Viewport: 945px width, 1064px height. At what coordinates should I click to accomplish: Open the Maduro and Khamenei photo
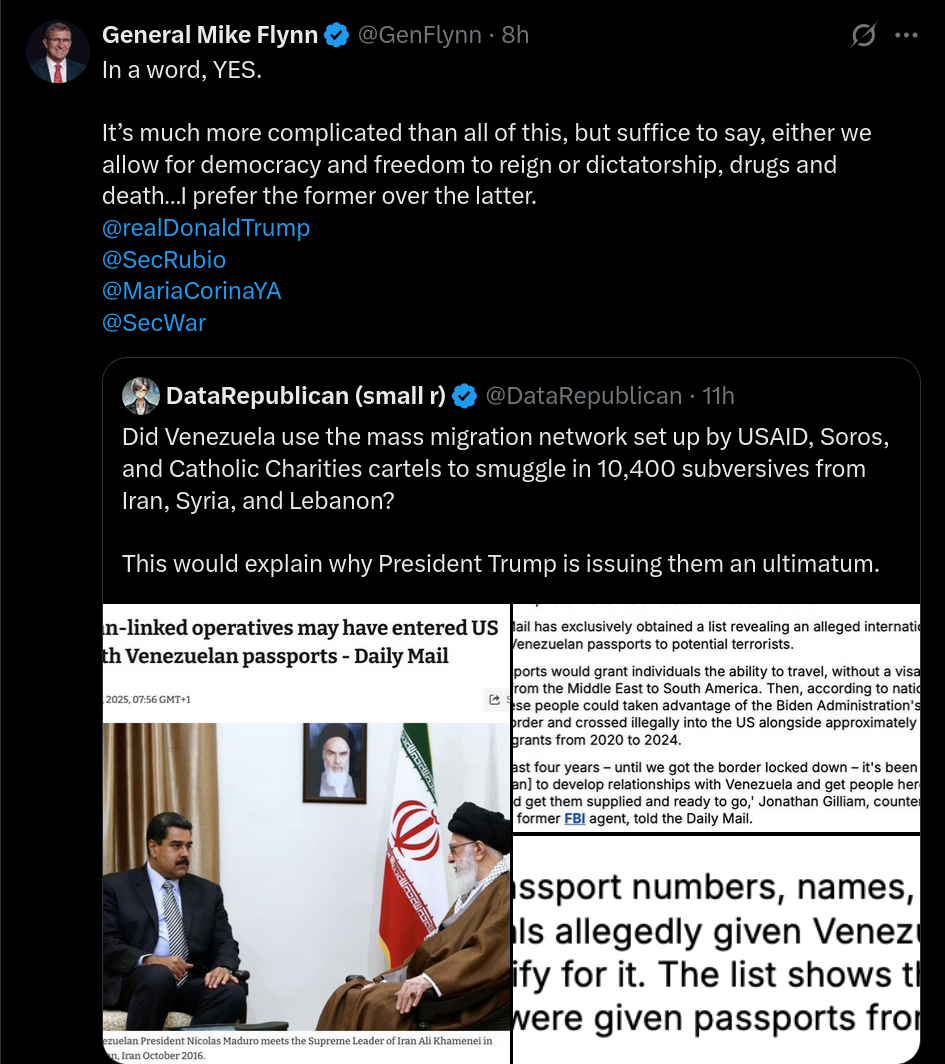tap(306, 833)
